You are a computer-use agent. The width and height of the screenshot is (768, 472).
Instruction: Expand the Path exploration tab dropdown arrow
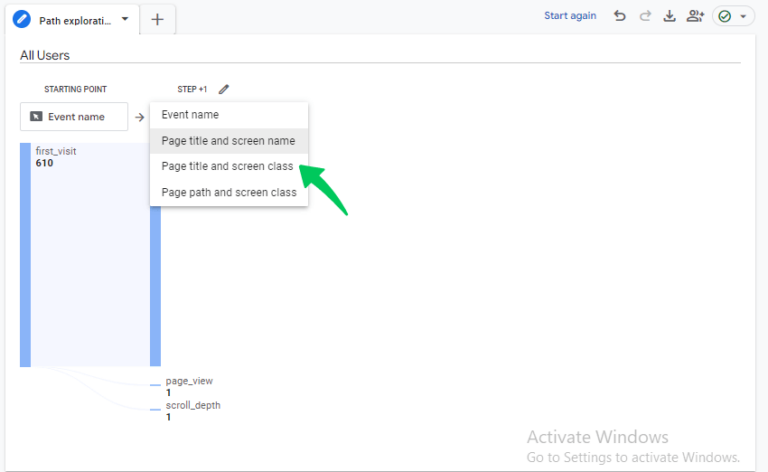pyautogui.click(x=124, y=19)
